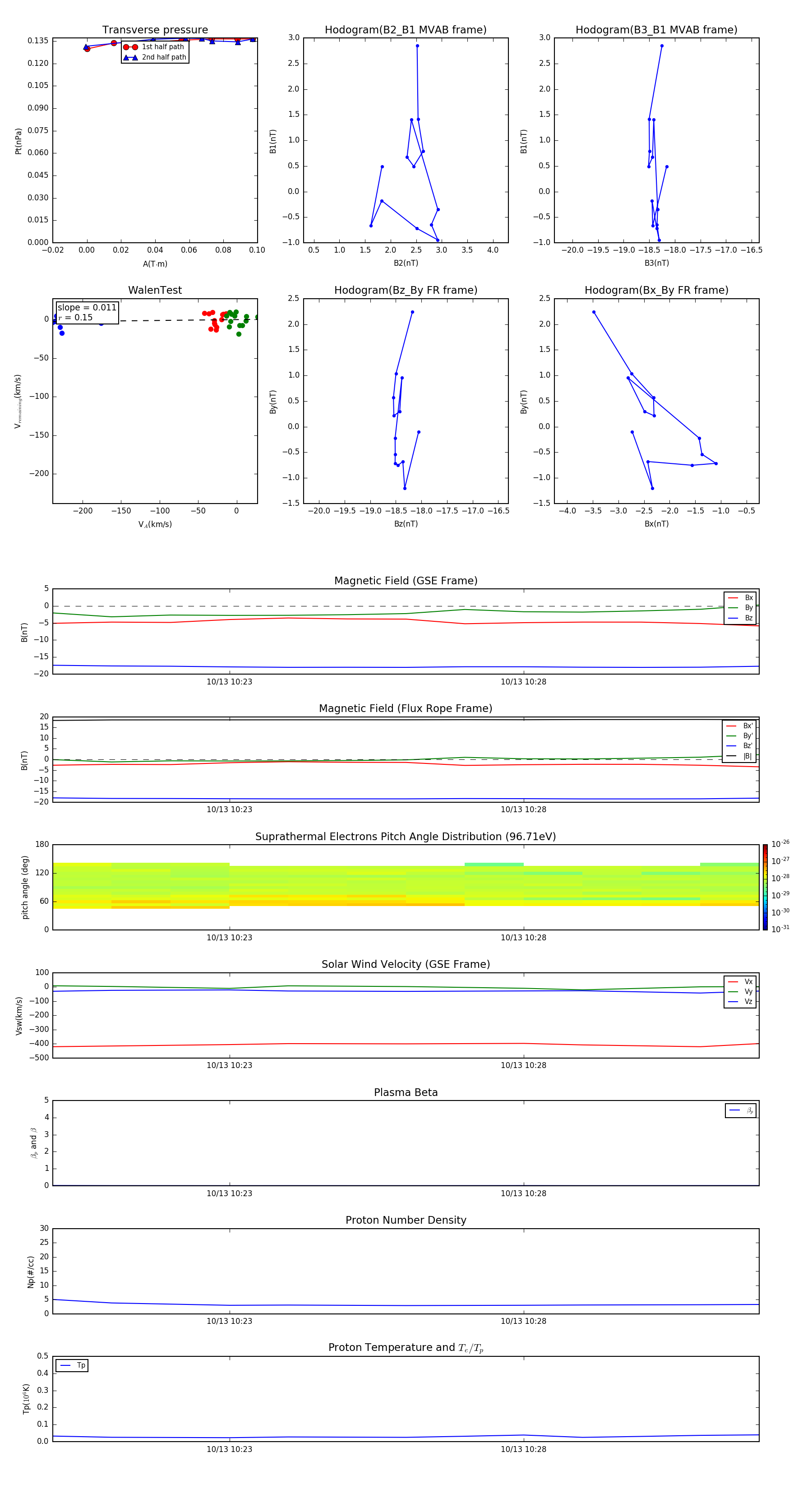Click the 'Plasma Beta' plot title
Screen dimensions: 812x1489
pyautogui.click(x=406, y=1093)
